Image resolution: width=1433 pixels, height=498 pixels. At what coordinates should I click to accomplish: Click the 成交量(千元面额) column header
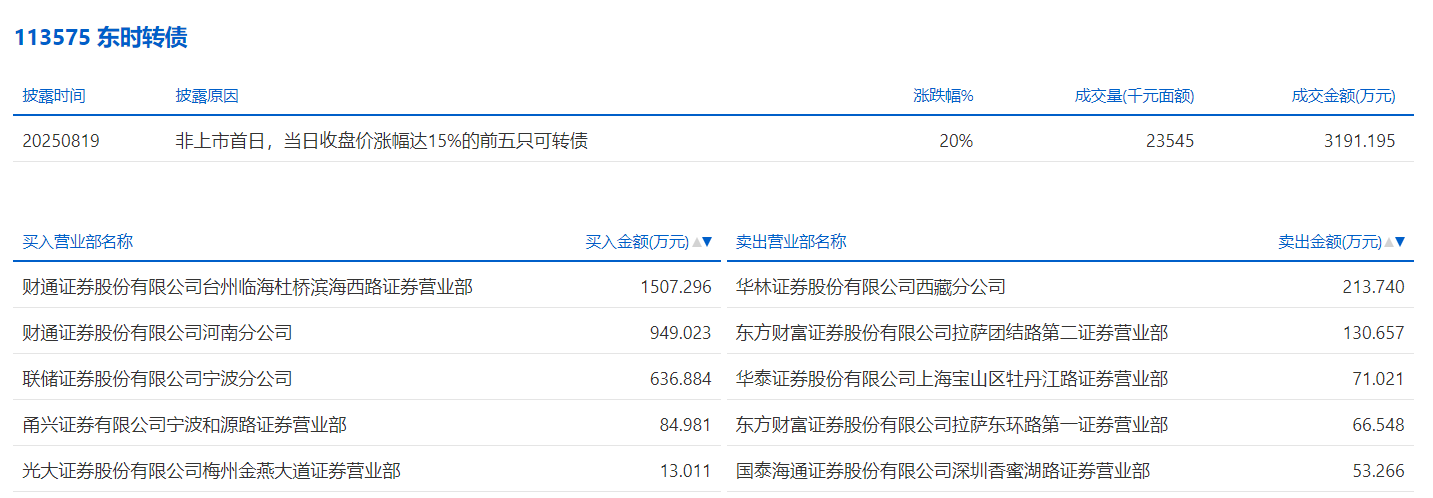click(1134, 96)
